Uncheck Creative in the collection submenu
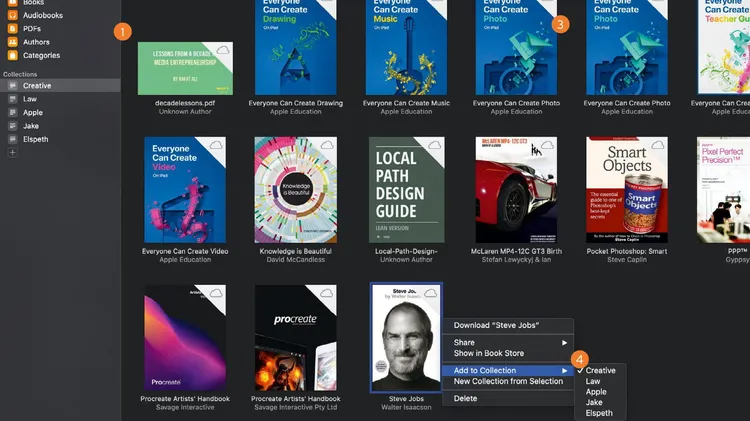 click(x=600, y=371)
